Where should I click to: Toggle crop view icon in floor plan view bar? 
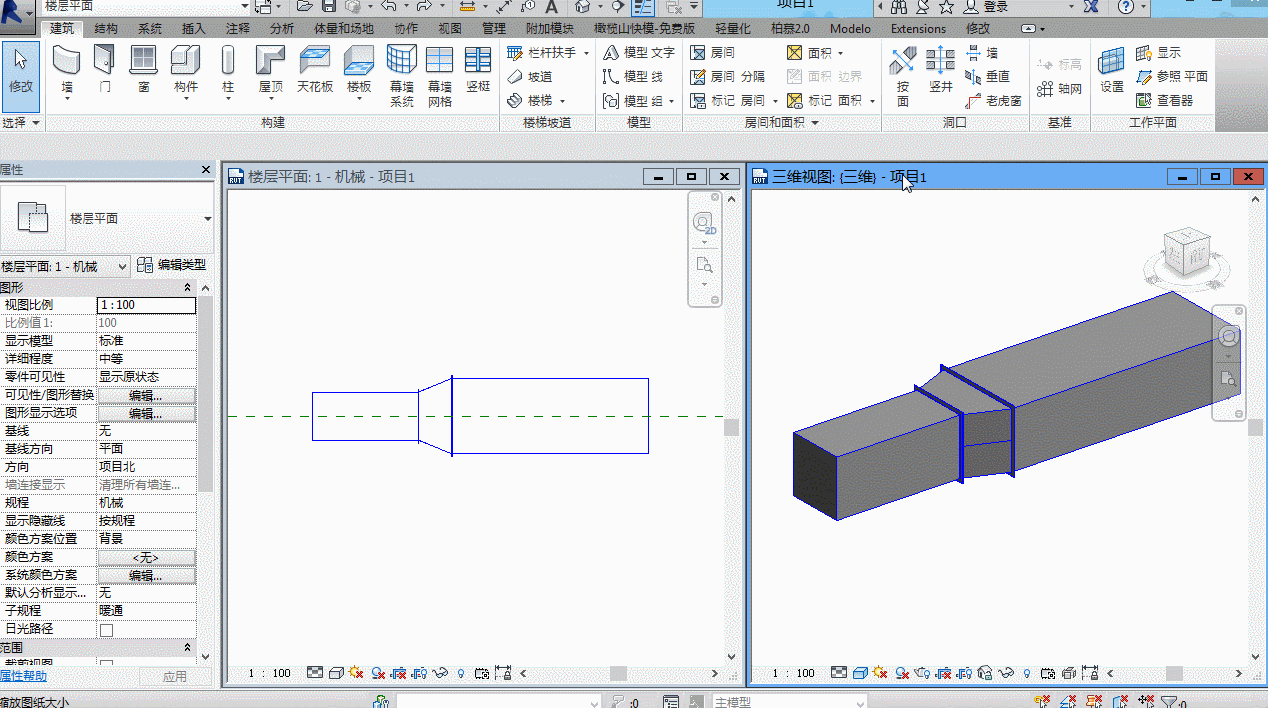(398, 674)
